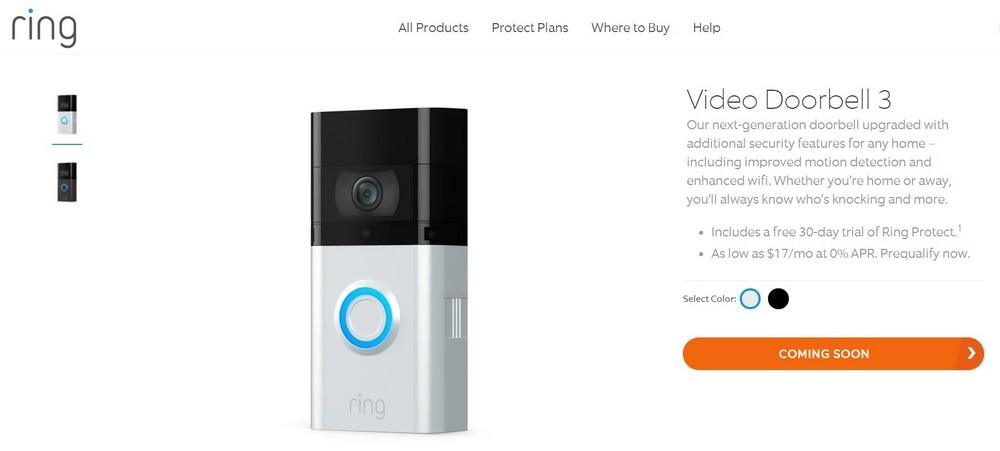Click the footnote 1 superscript after Ring Protect
This screenshot has width=1000, height=451.
[x=959, y=227]
